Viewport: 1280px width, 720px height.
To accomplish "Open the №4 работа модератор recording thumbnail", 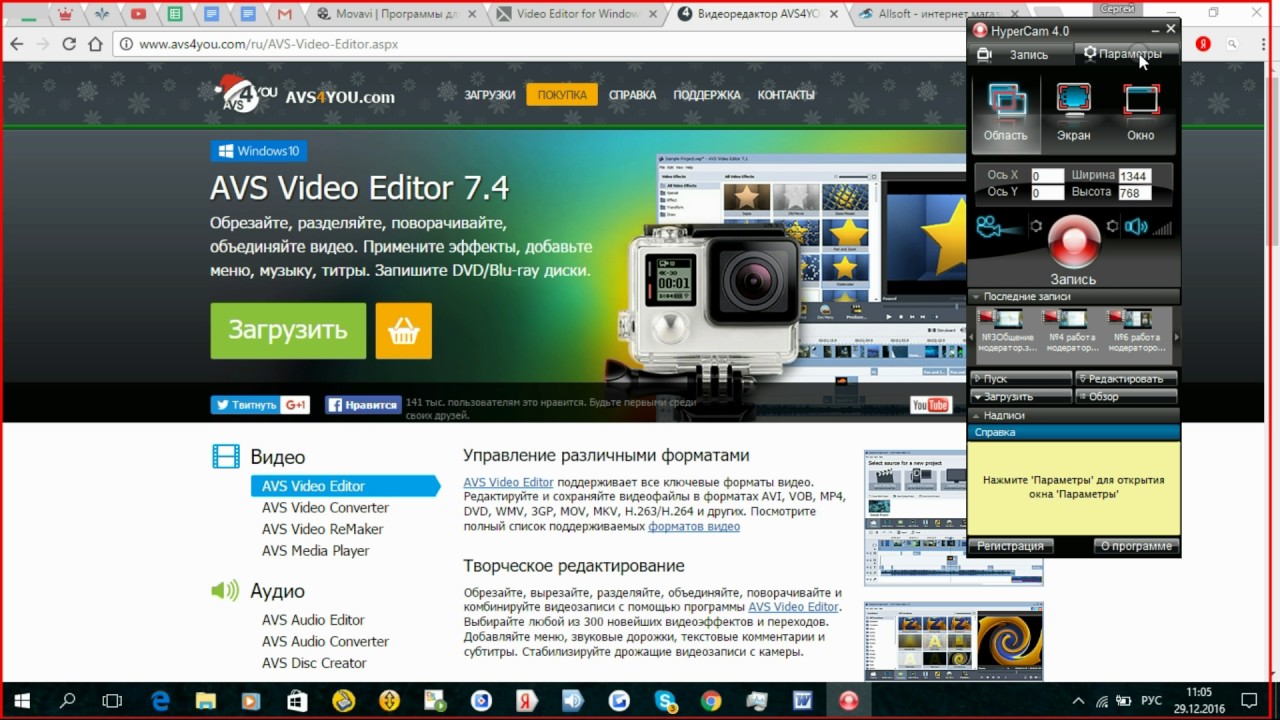I will coord(1071,332).
